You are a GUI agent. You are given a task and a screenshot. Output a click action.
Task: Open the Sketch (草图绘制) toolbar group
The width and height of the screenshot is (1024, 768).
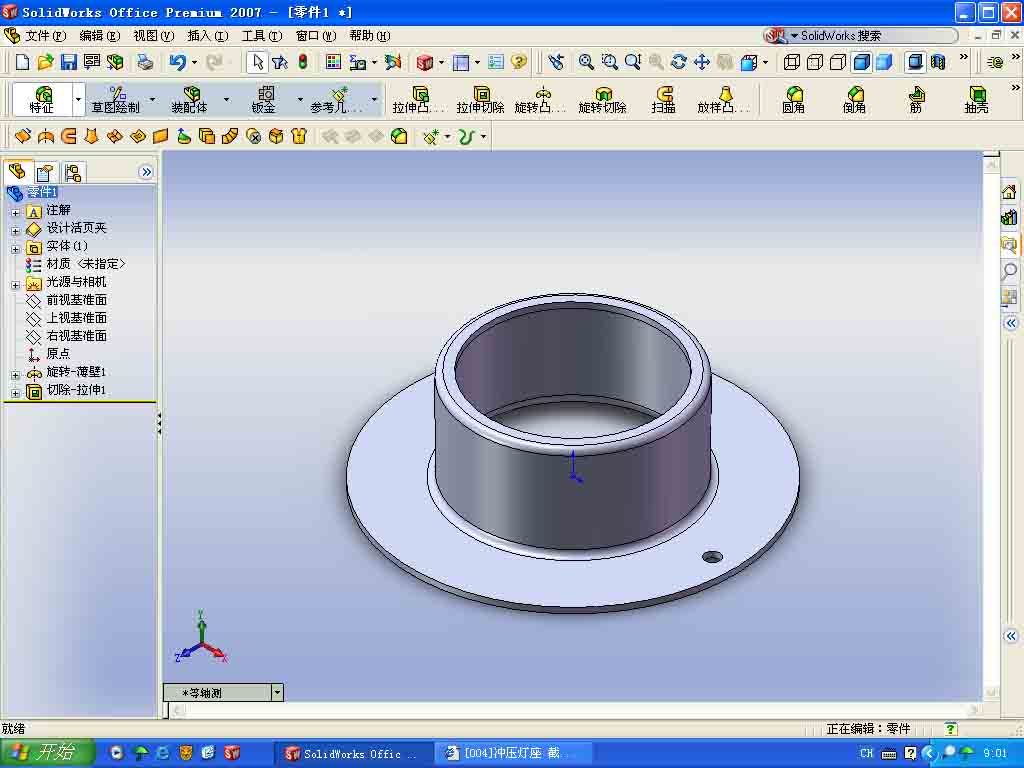click(116, 100)
